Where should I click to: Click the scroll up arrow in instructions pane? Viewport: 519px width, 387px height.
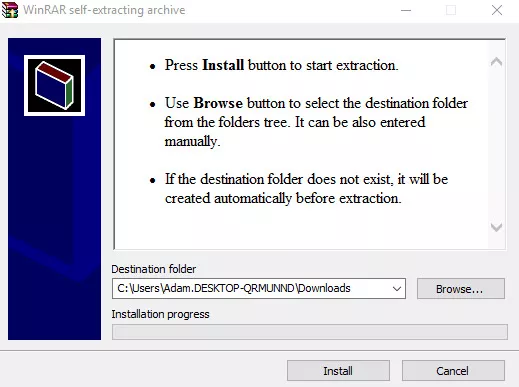tap(496, 62)
